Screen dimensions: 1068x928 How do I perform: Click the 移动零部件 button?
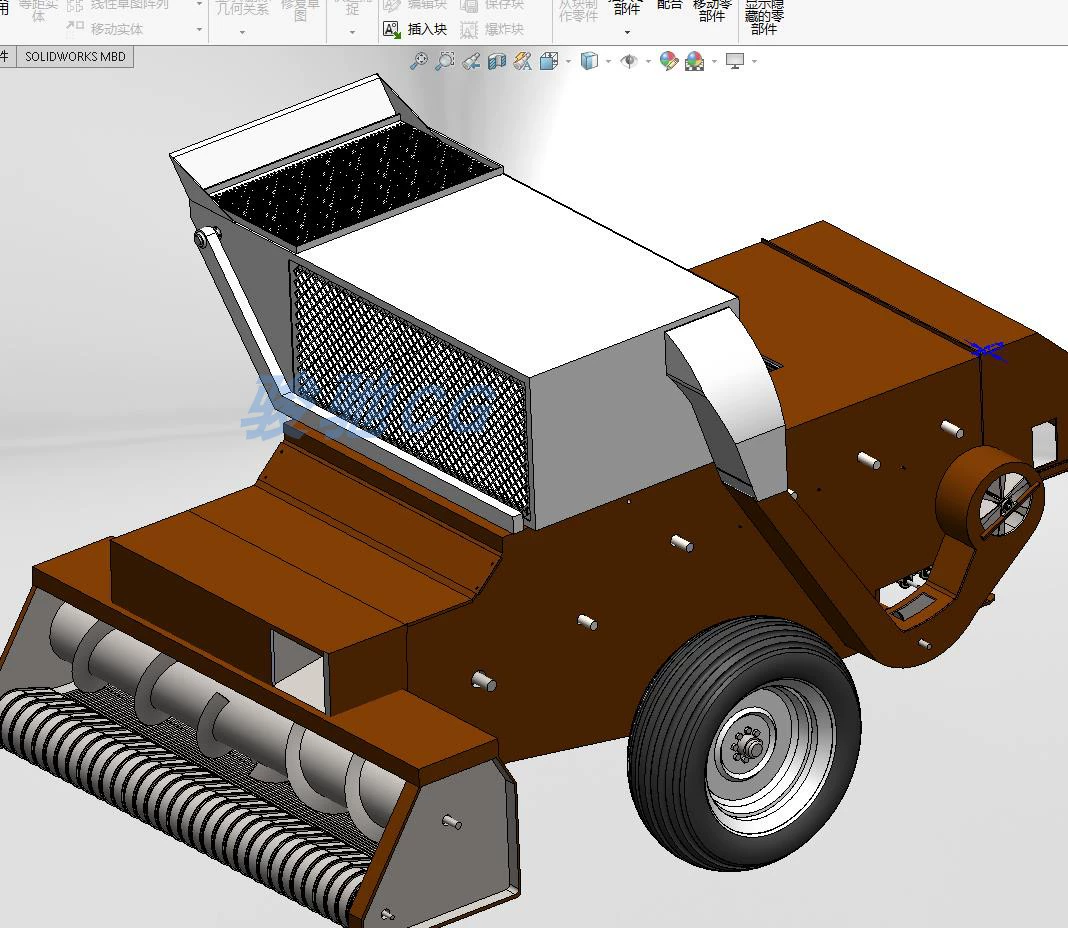712,11
